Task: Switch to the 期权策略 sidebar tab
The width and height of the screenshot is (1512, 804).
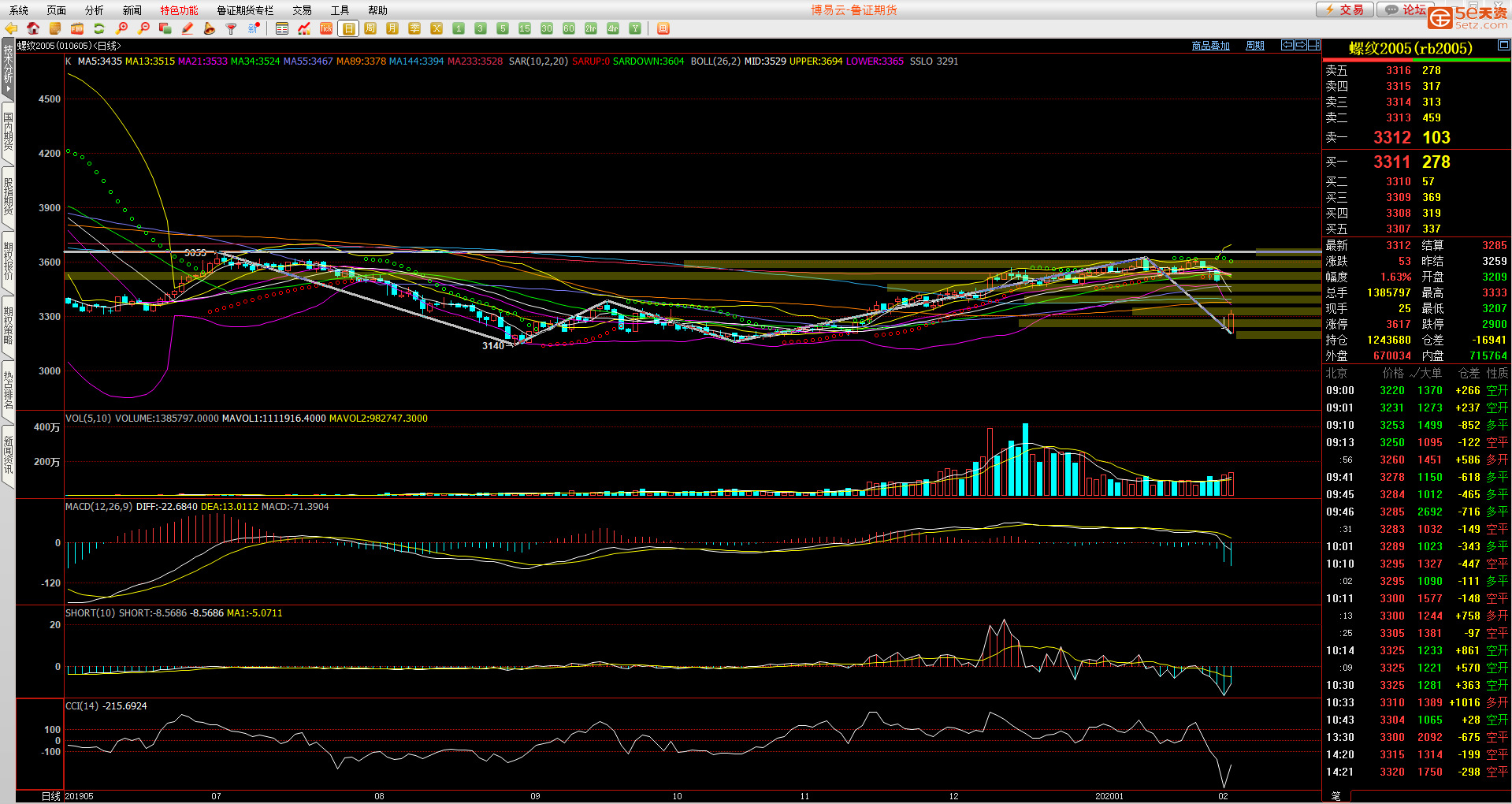Action: pos(8,326)
